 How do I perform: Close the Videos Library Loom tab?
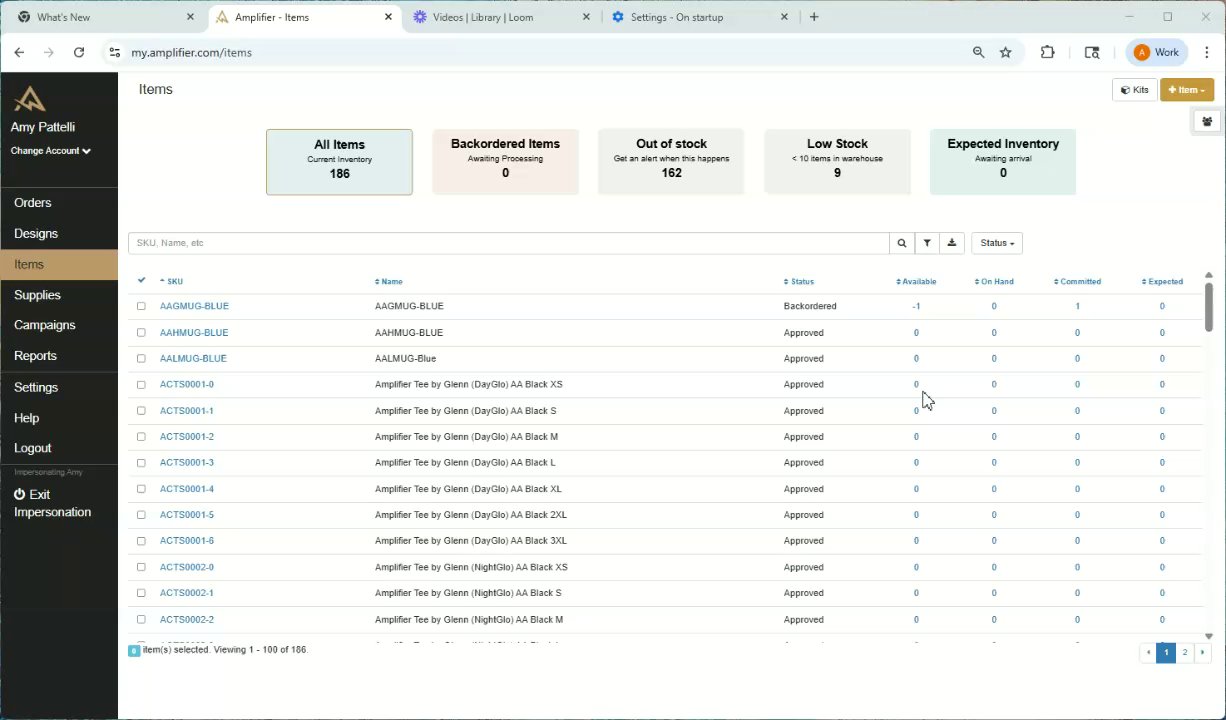tap(586, 17)
